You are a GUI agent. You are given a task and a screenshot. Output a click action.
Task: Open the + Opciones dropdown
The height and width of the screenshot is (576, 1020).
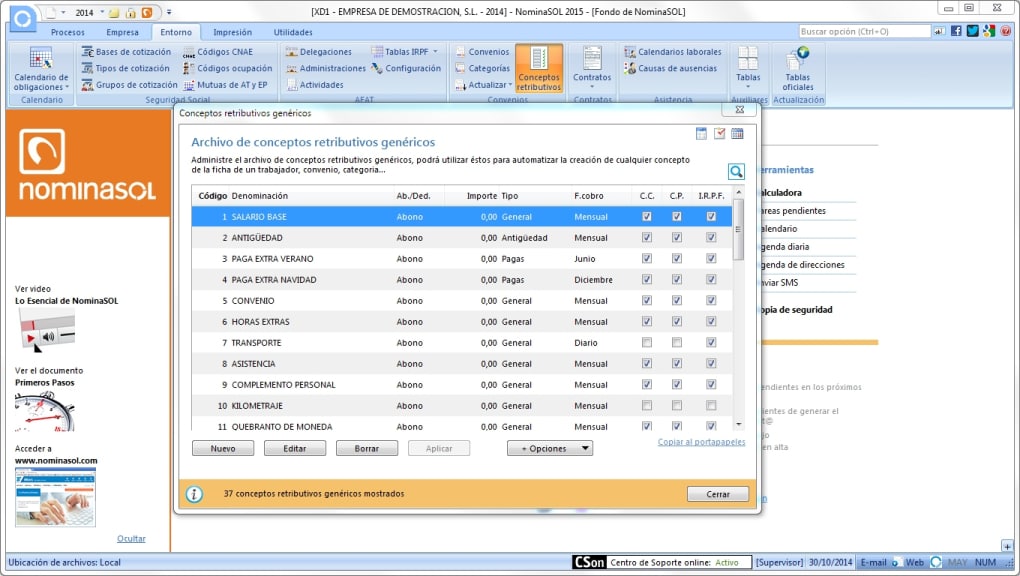[550, 448]
